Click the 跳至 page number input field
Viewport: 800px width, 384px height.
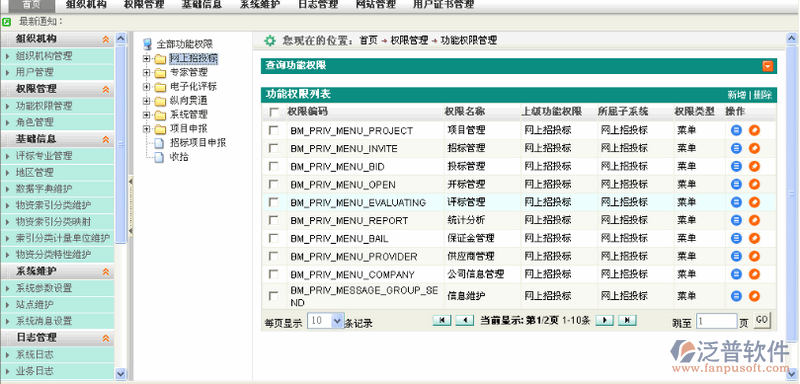(x=716, y=321)
